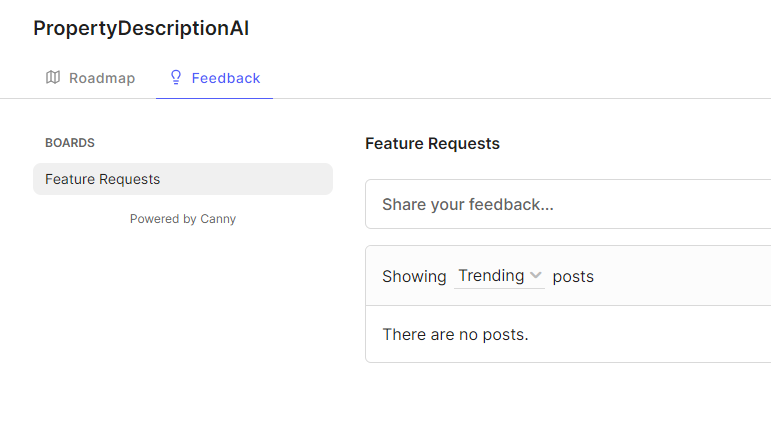Click the 'There are no posts.' message
The width and height of the screenshot is (771, 433).
click(x=455, y=334)
